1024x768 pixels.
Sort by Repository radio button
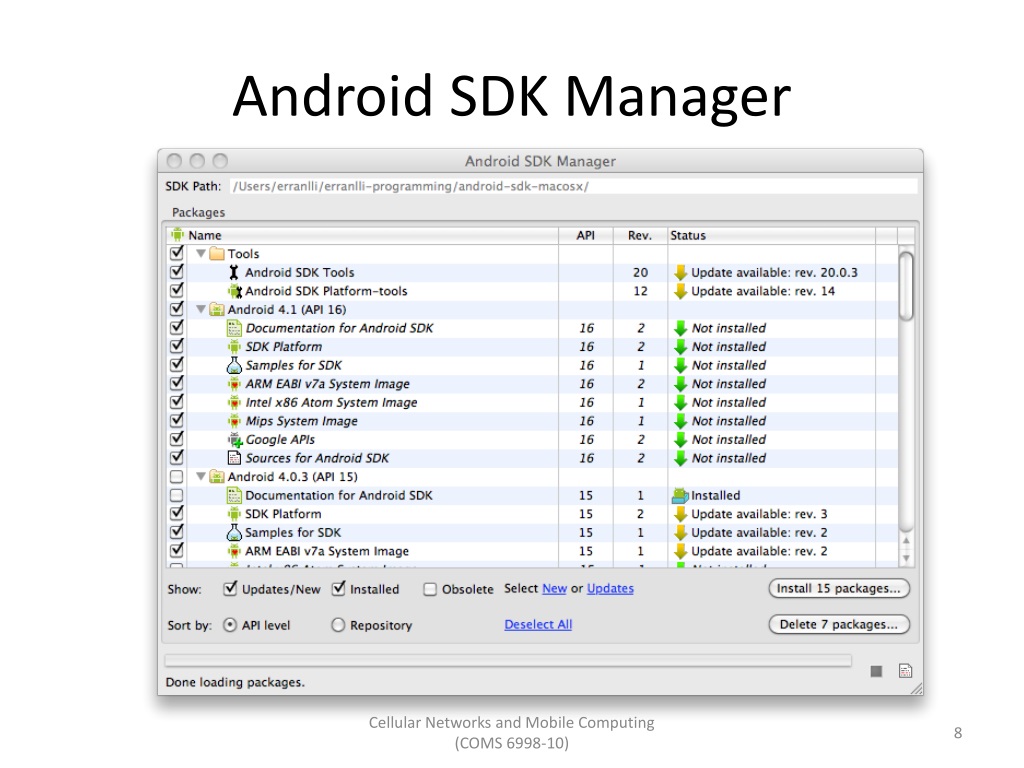338,625
